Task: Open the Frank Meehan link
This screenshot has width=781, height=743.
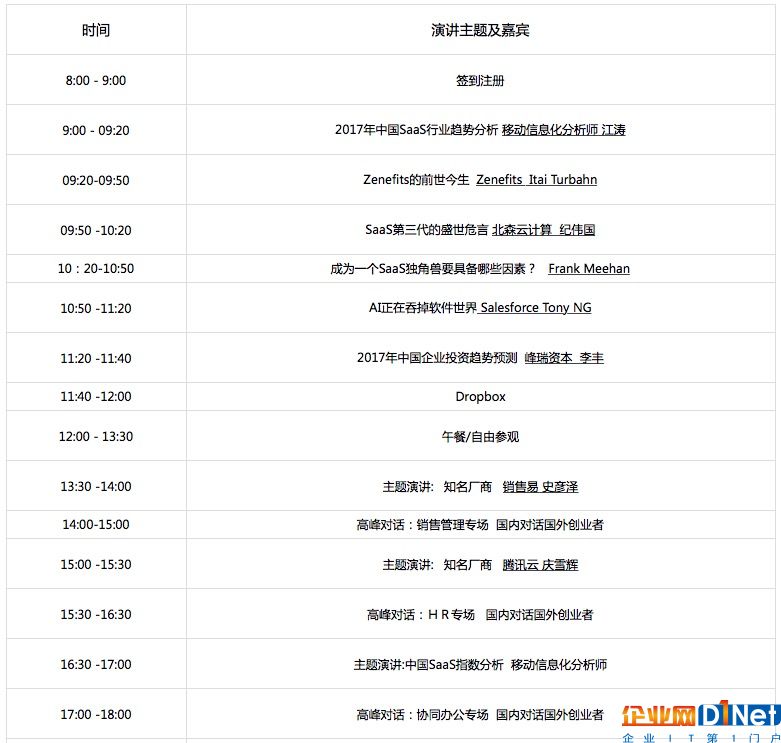Action: (589, 268)
